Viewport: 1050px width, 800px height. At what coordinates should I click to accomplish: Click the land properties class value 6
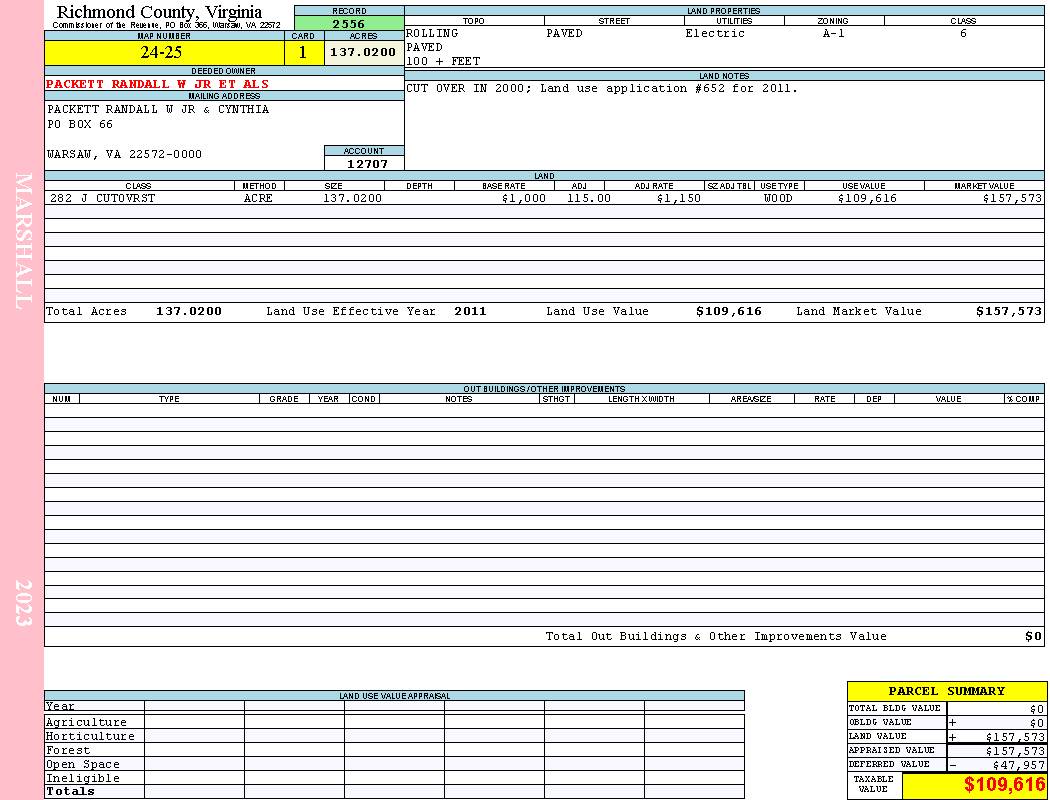(963, 33)
